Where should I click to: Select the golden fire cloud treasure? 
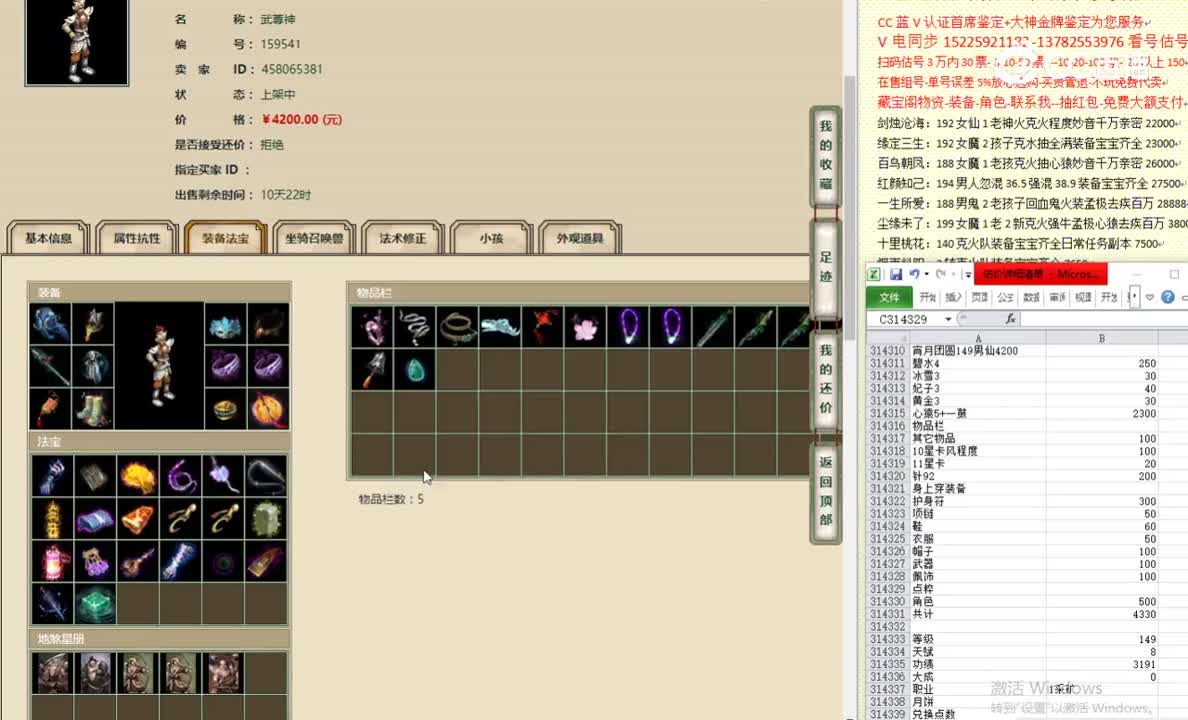point(137,476)
